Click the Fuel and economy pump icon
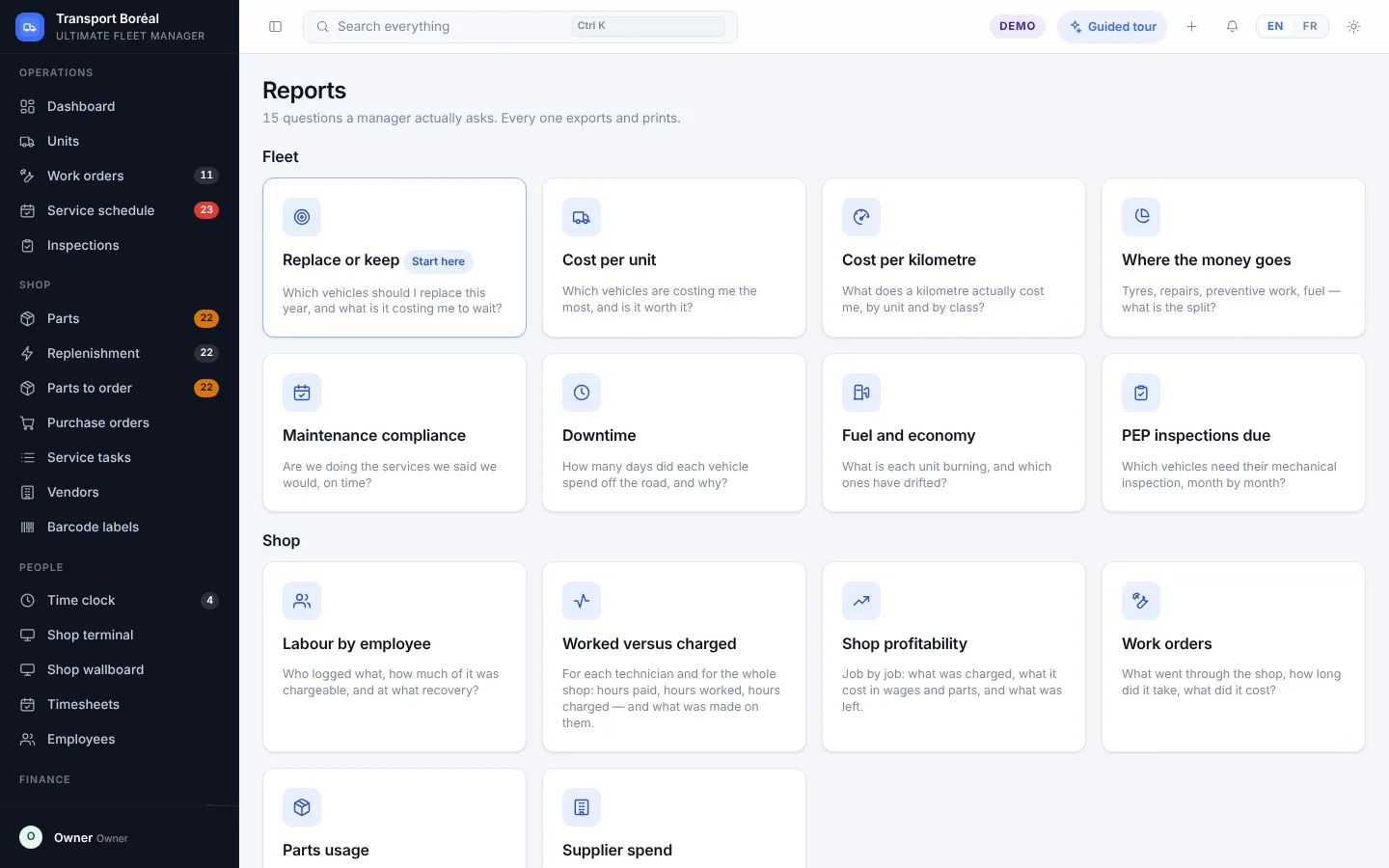The image size is (1389, 868). [861, 393]
